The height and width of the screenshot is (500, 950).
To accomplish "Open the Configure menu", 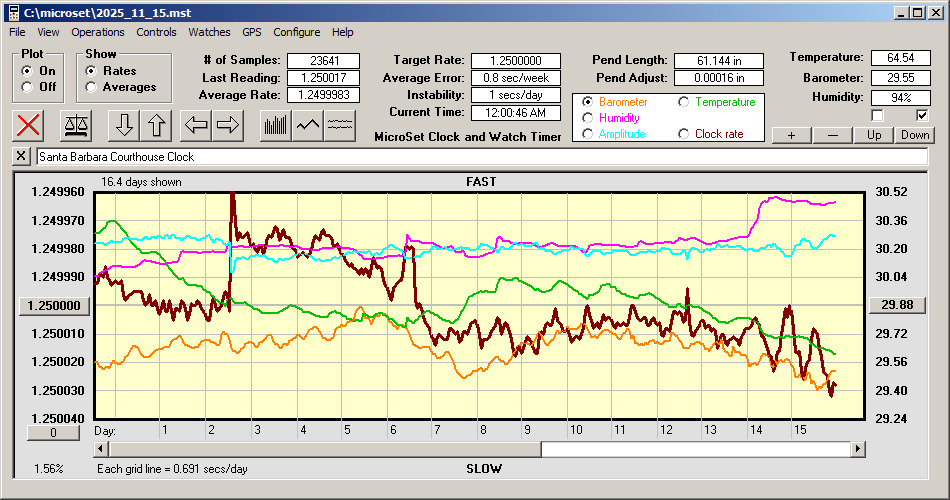I will coord(297,32).
